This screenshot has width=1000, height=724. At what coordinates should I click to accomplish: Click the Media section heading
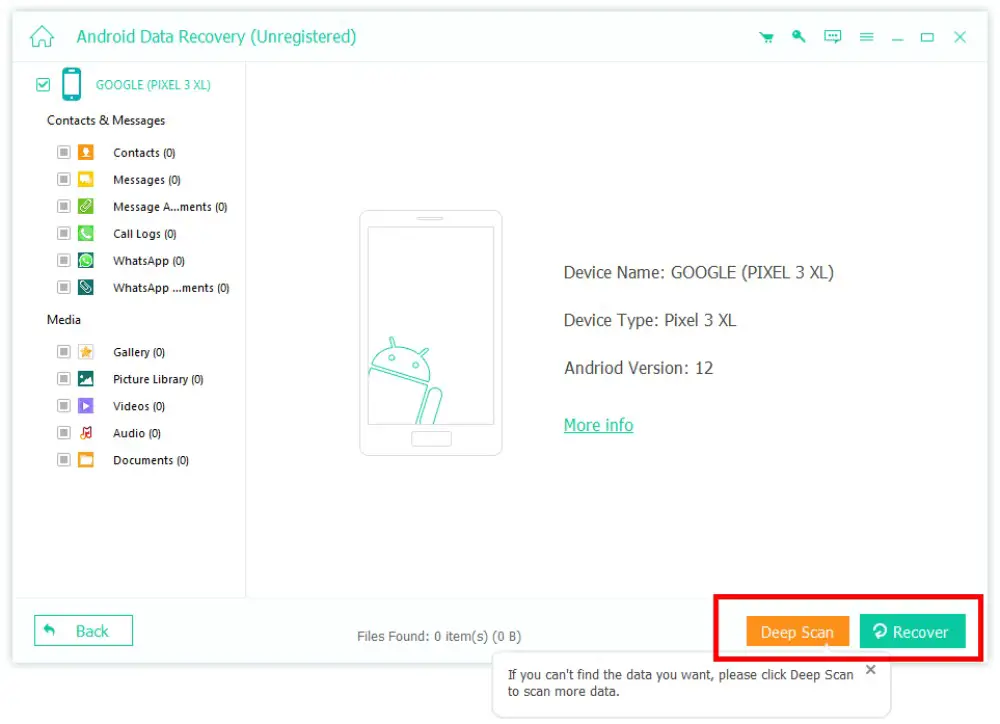64,320
